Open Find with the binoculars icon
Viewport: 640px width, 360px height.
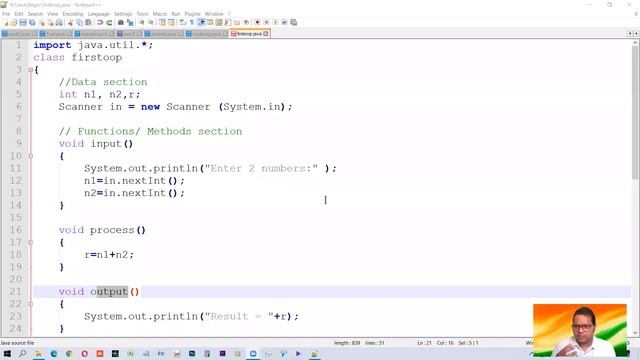coord(121,22)
